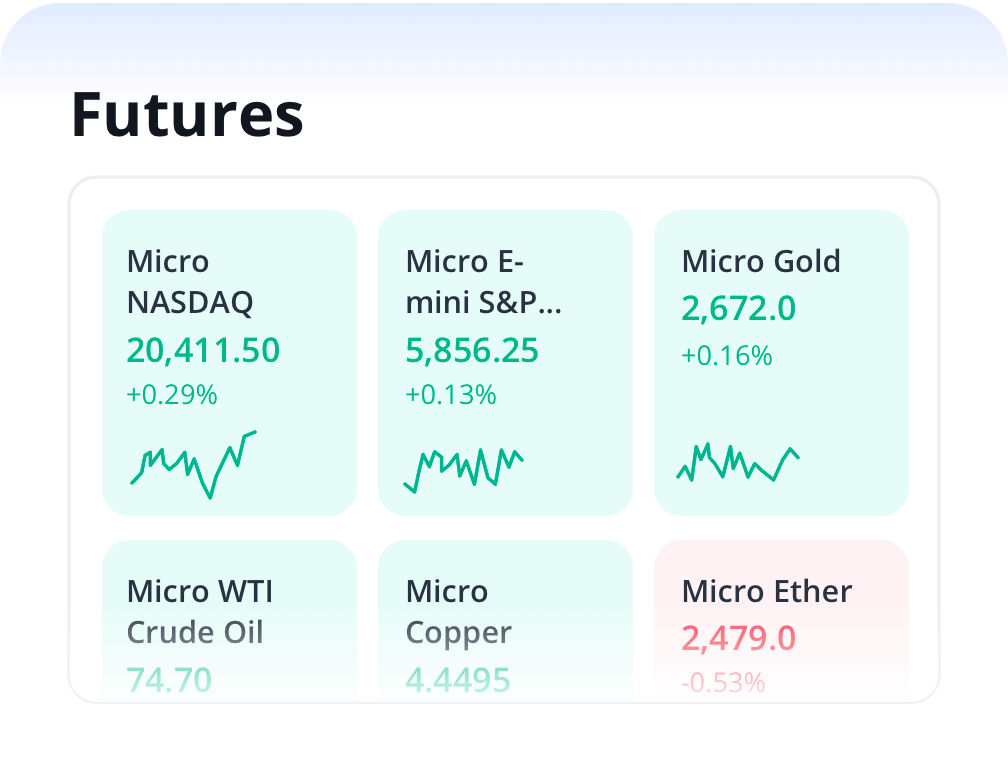
Task: Click the 2,479.0 Ether price
Action: click(x=739, y=637)
